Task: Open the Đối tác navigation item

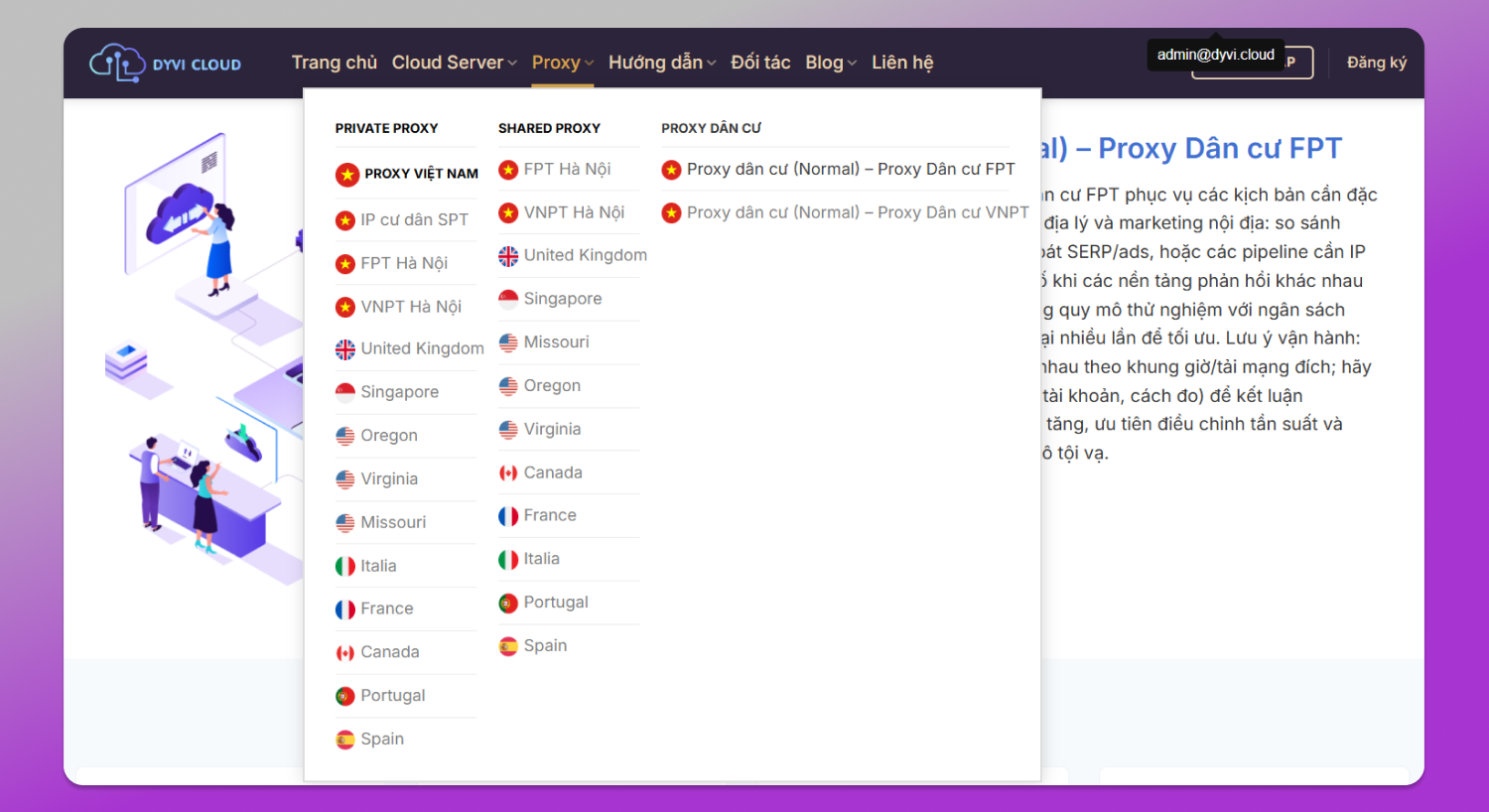Action: coord(760,63)
